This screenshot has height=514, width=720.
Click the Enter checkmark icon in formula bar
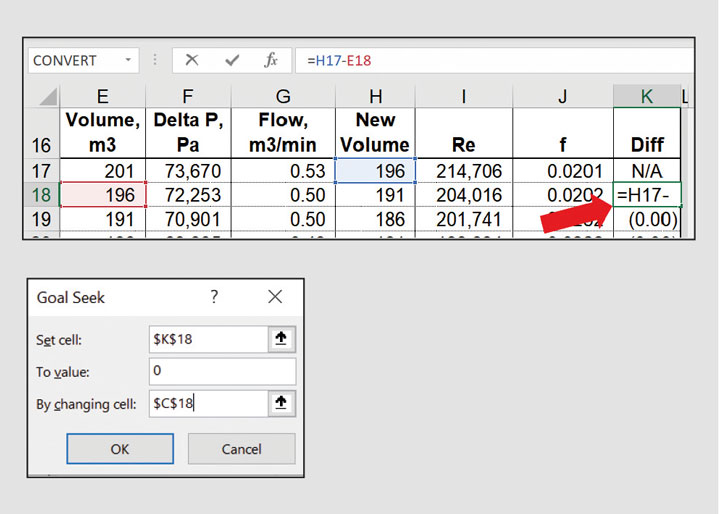pos(232,61)
